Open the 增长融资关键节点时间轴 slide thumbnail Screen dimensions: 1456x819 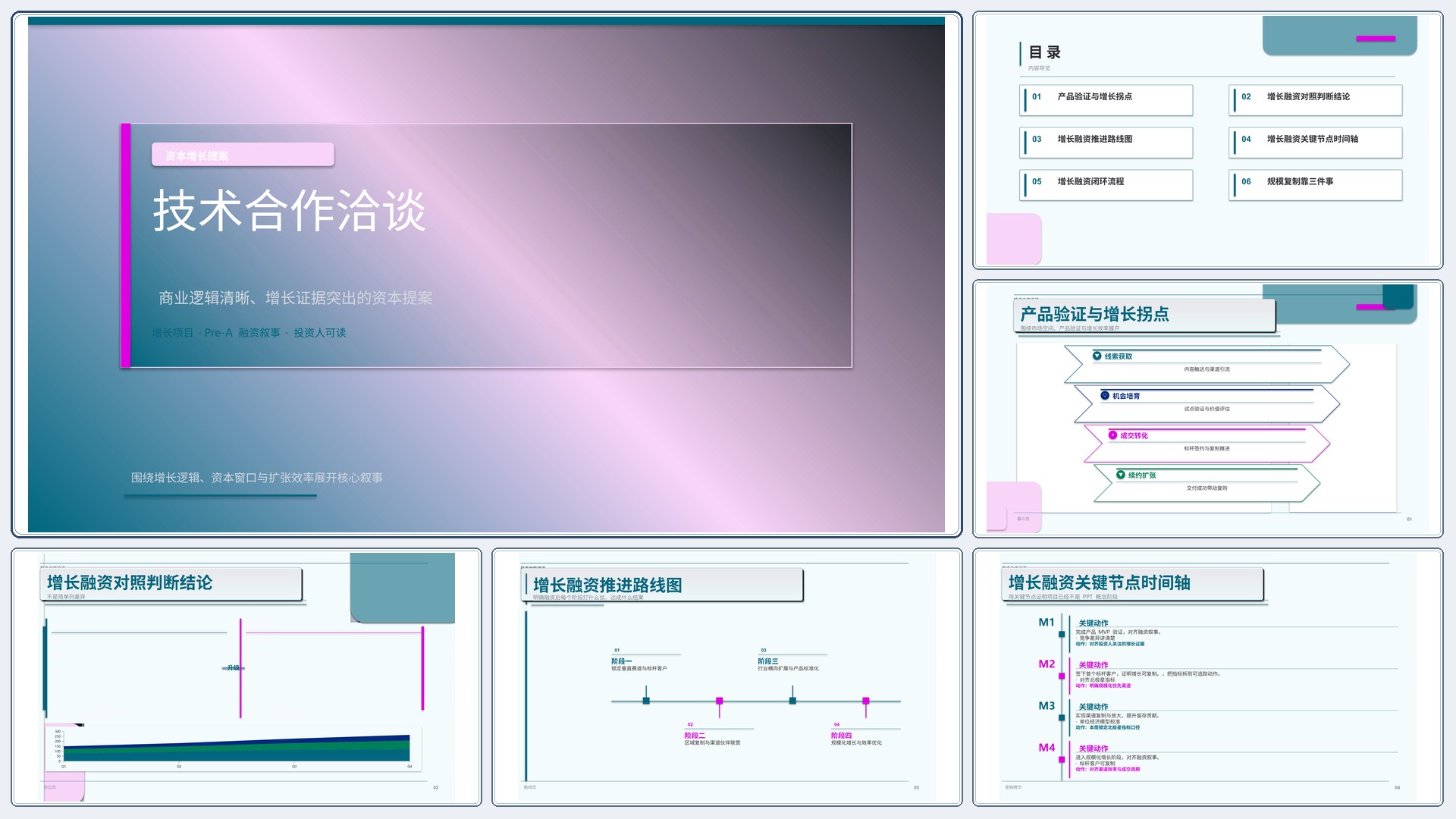coord(1207,677)
